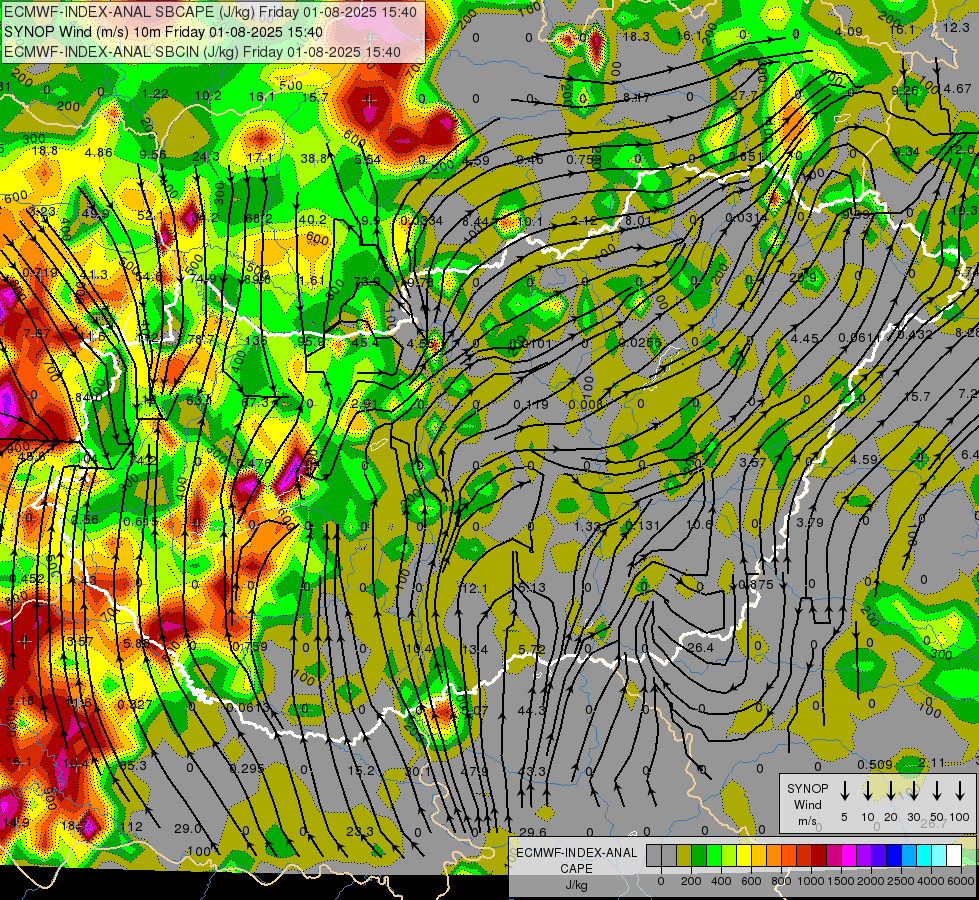Click the map value '4.67'
The width and height of the screenshot is (979, 900).
[x=957, y=89]
